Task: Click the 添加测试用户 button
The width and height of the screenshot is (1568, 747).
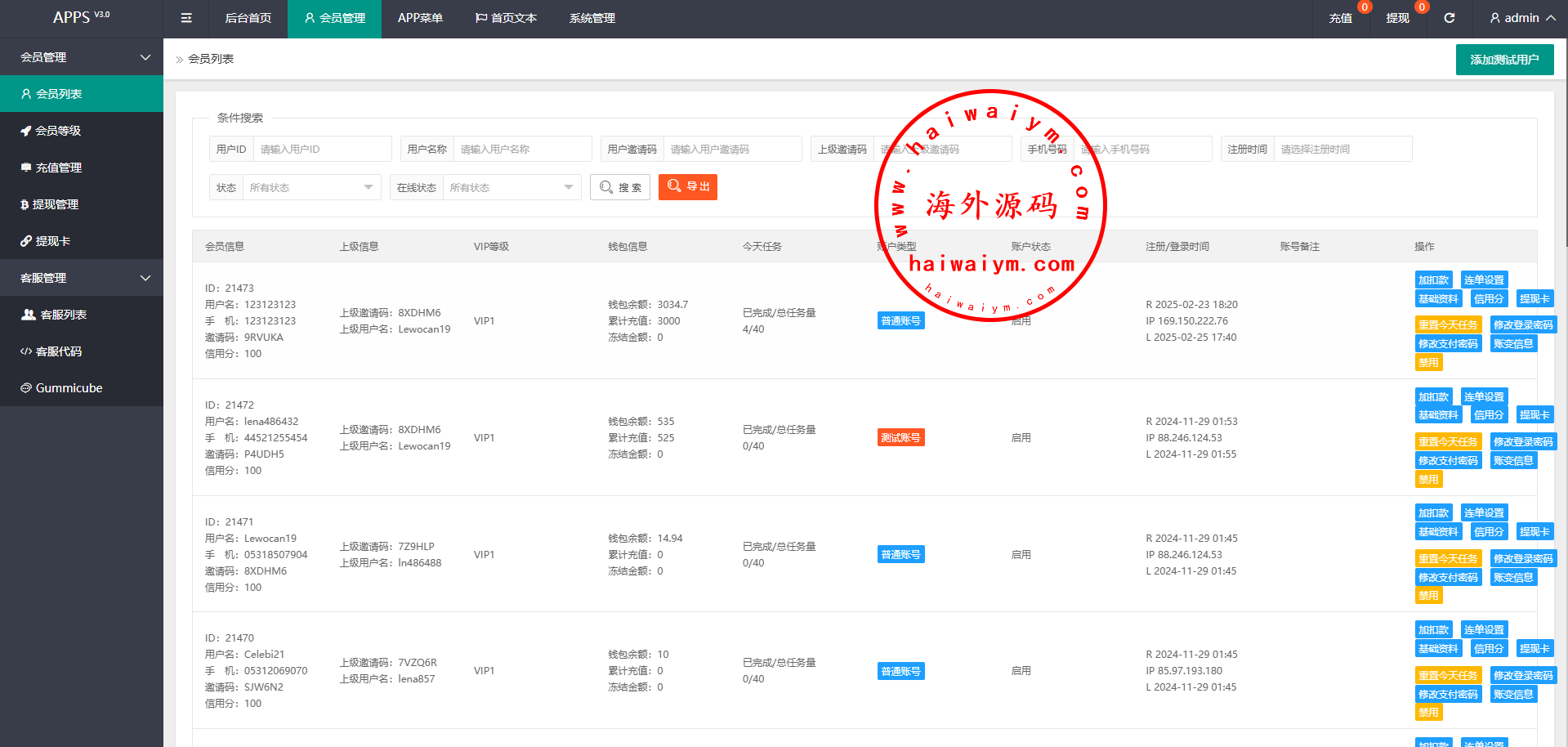Action: tap(1504, 60)
